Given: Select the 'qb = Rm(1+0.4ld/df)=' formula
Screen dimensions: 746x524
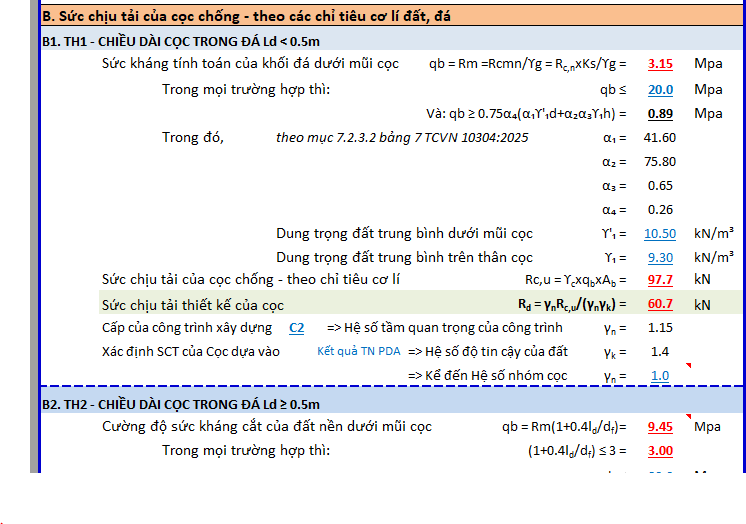Looking at the screenshot, I should point(564,427).
